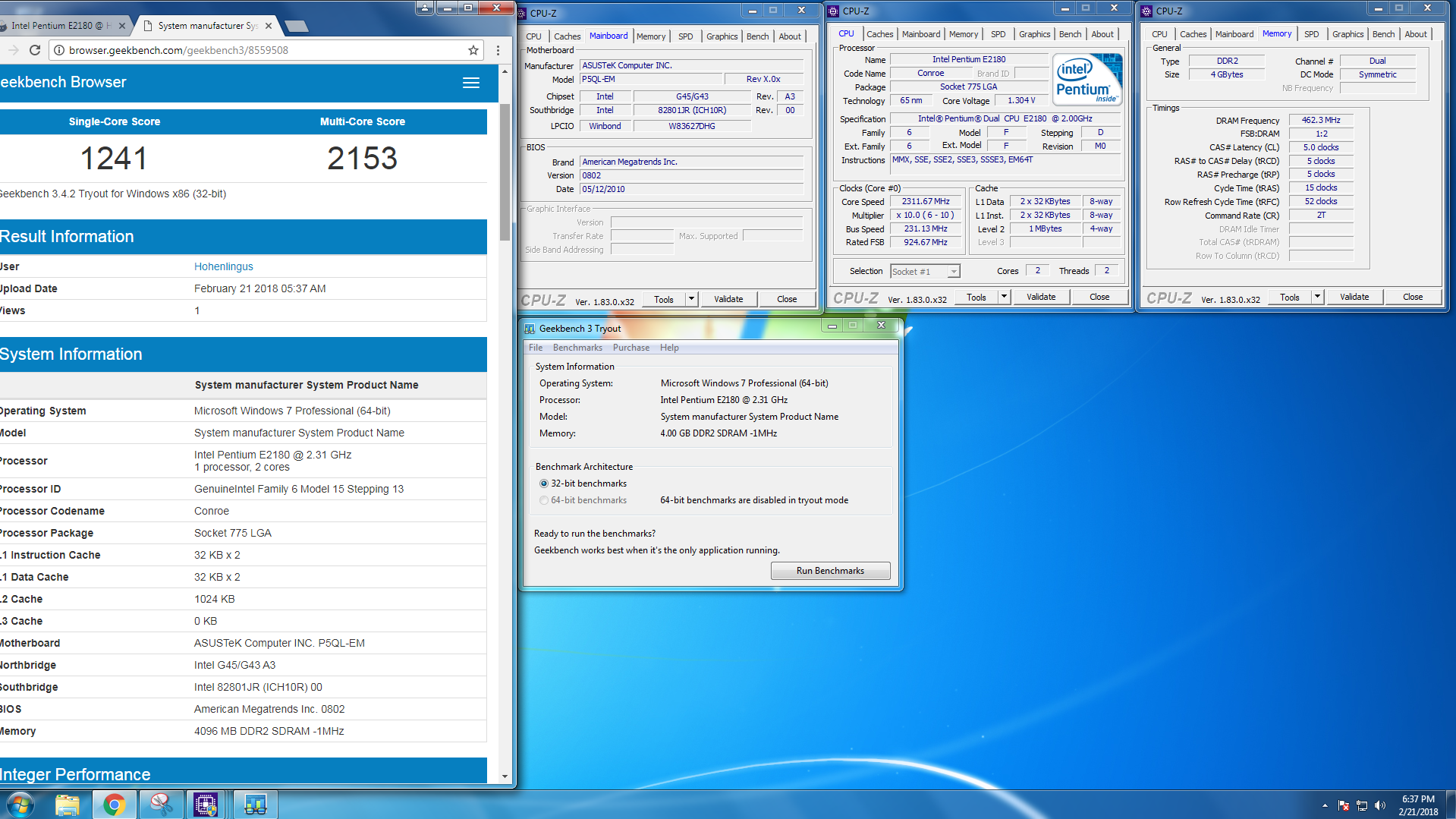The height and width of the screenshot is (819, 1456).
Task: Click title icon of Memory CPU-Z window
Action: (1146, 11)
